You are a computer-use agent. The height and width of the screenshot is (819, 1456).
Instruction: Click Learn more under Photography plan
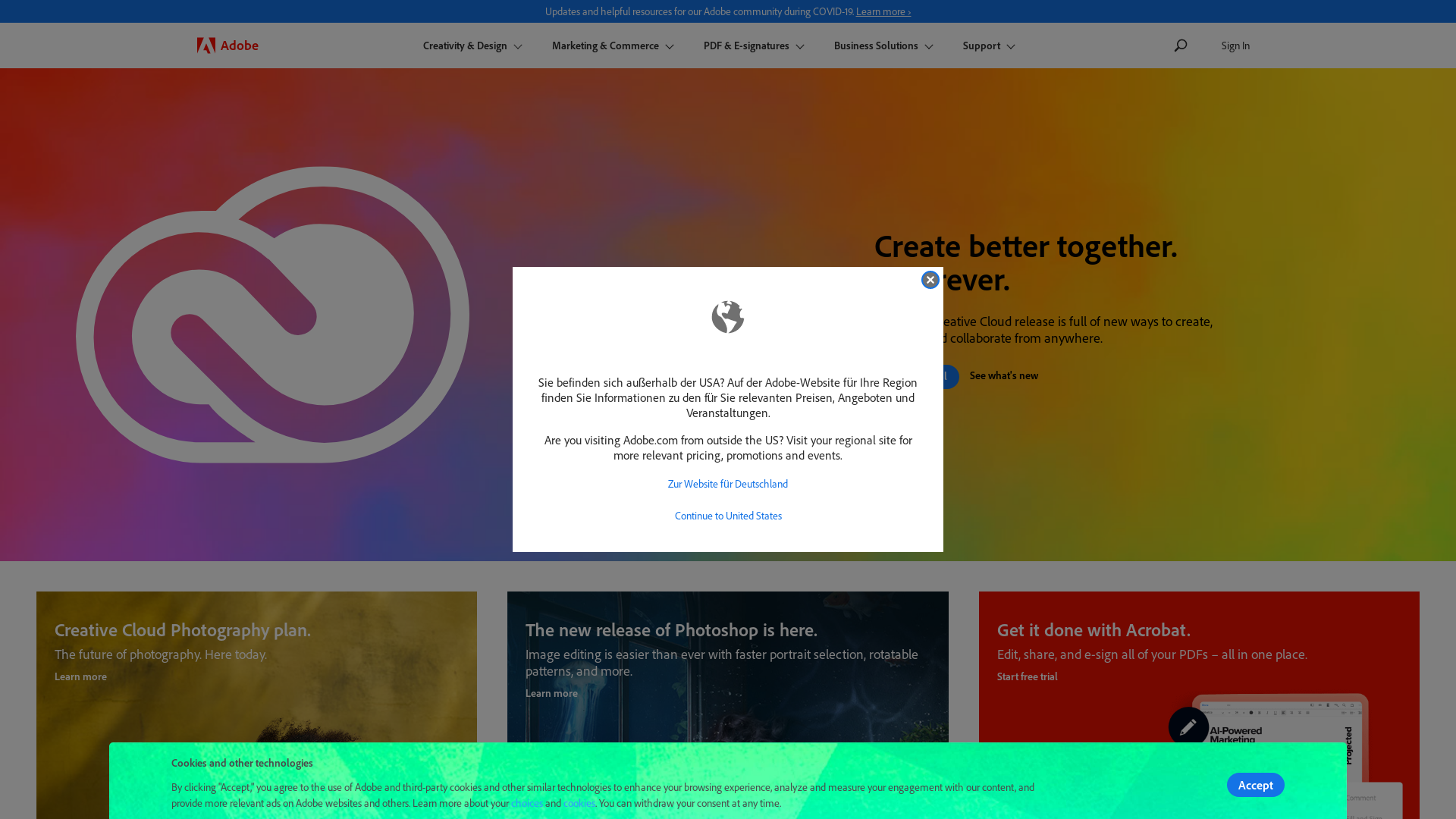80,676
